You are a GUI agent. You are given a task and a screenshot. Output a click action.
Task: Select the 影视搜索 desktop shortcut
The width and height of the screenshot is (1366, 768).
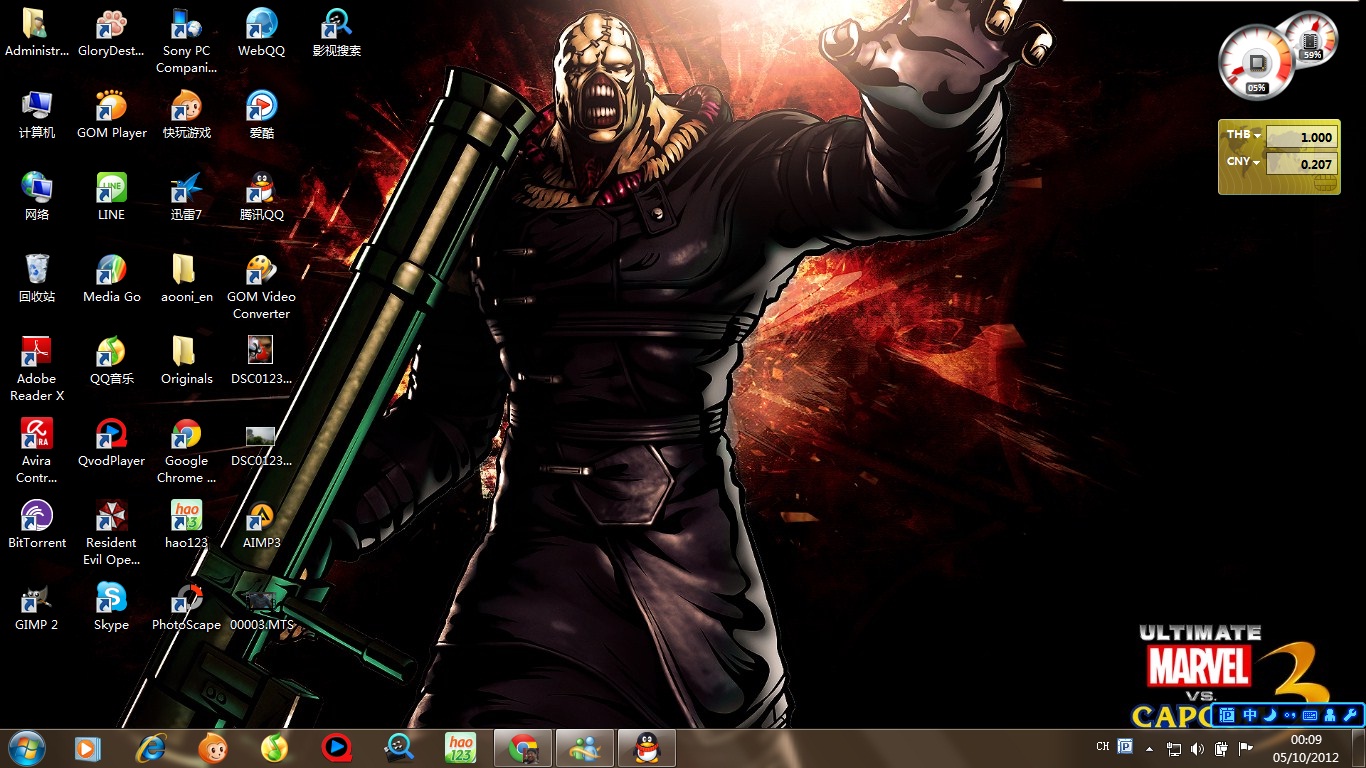point(336,33)
